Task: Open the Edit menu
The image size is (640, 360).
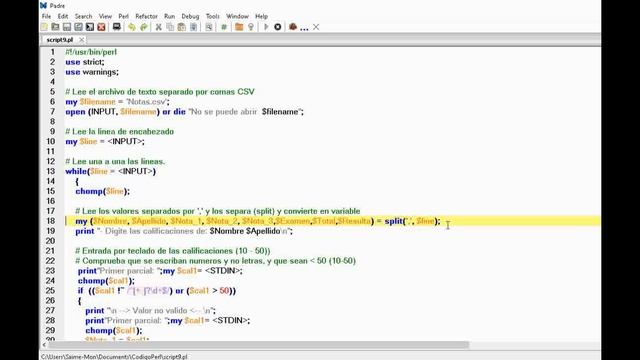Action: 63,16
